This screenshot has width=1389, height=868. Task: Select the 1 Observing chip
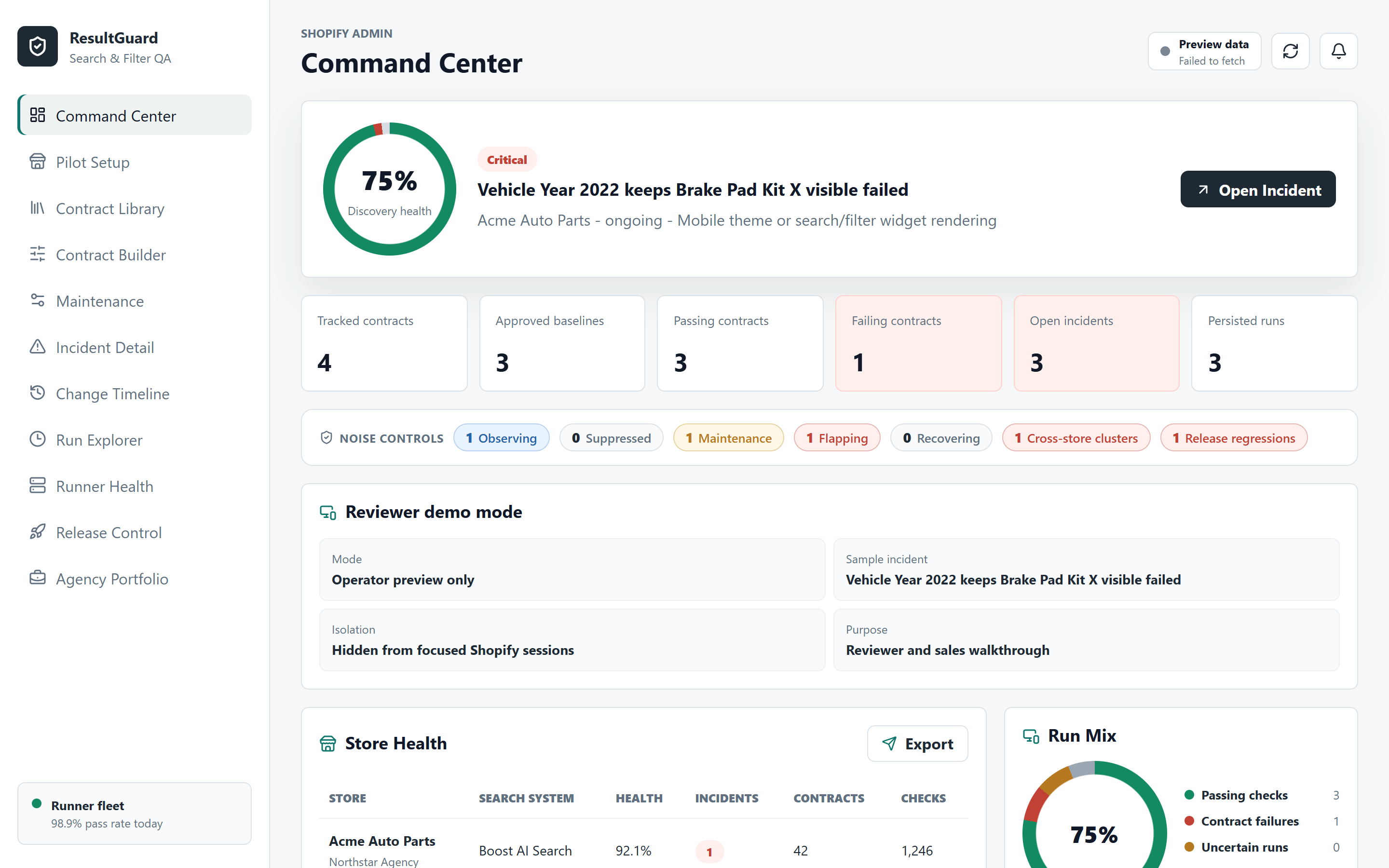pyautogui.click(x=501, y=438)
